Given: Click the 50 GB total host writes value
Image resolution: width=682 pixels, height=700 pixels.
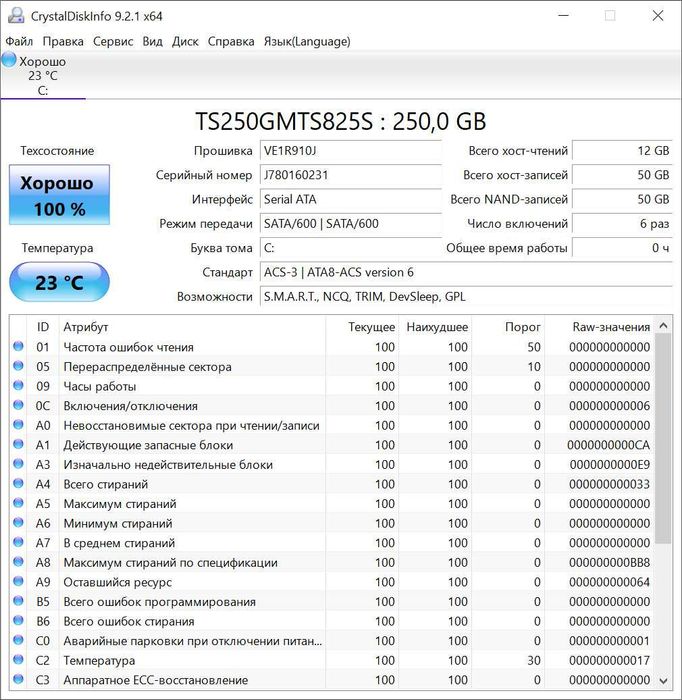Looking at the screenshot, I should pyautogui.click(x=622, y=175).
